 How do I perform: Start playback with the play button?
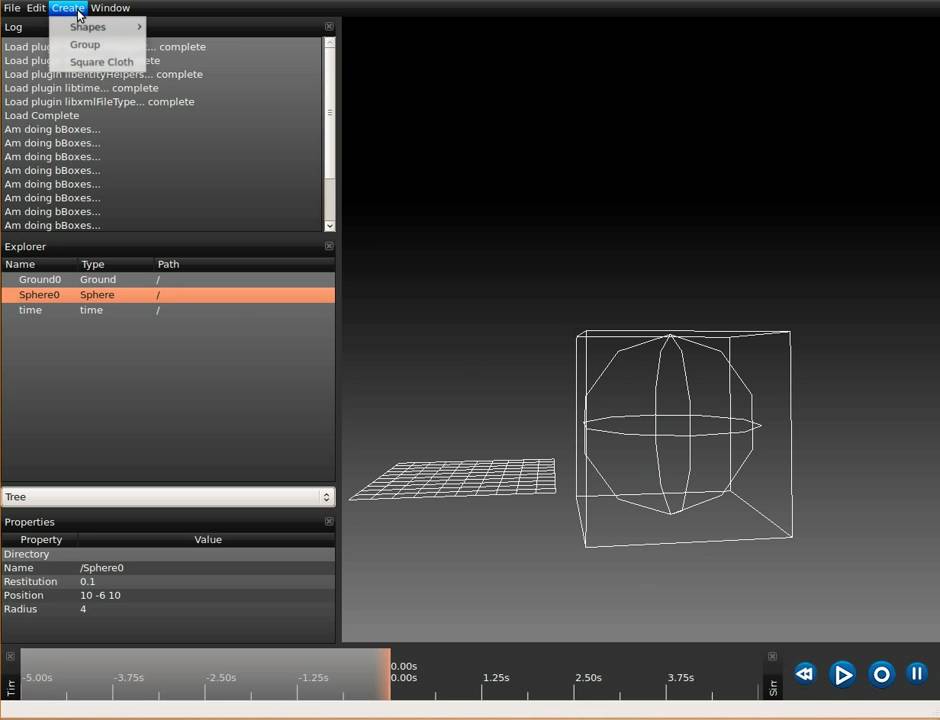pyautogui.click(x=842, y=674)
